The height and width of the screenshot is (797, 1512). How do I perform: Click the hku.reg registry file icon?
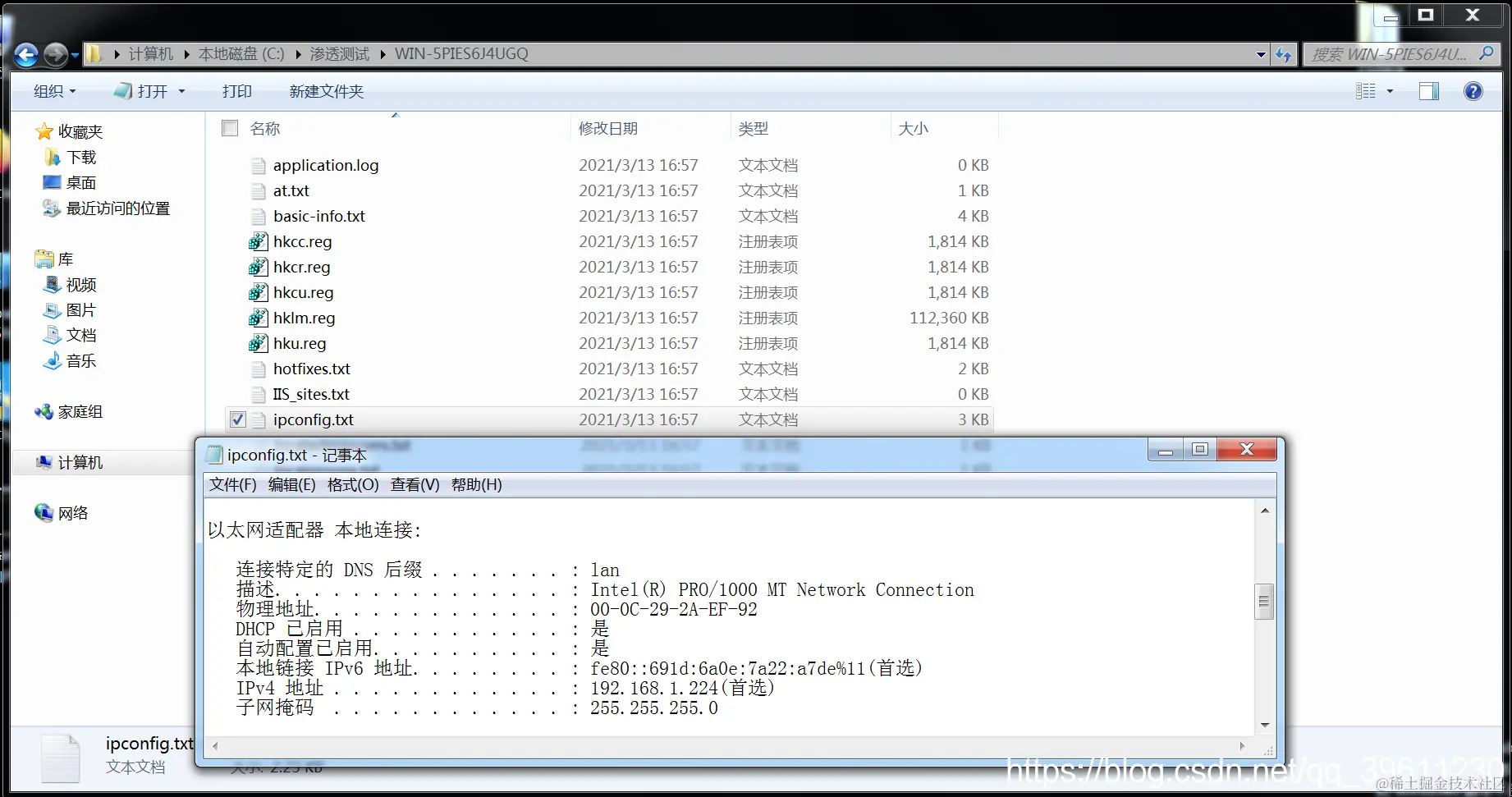pos(258,343)
